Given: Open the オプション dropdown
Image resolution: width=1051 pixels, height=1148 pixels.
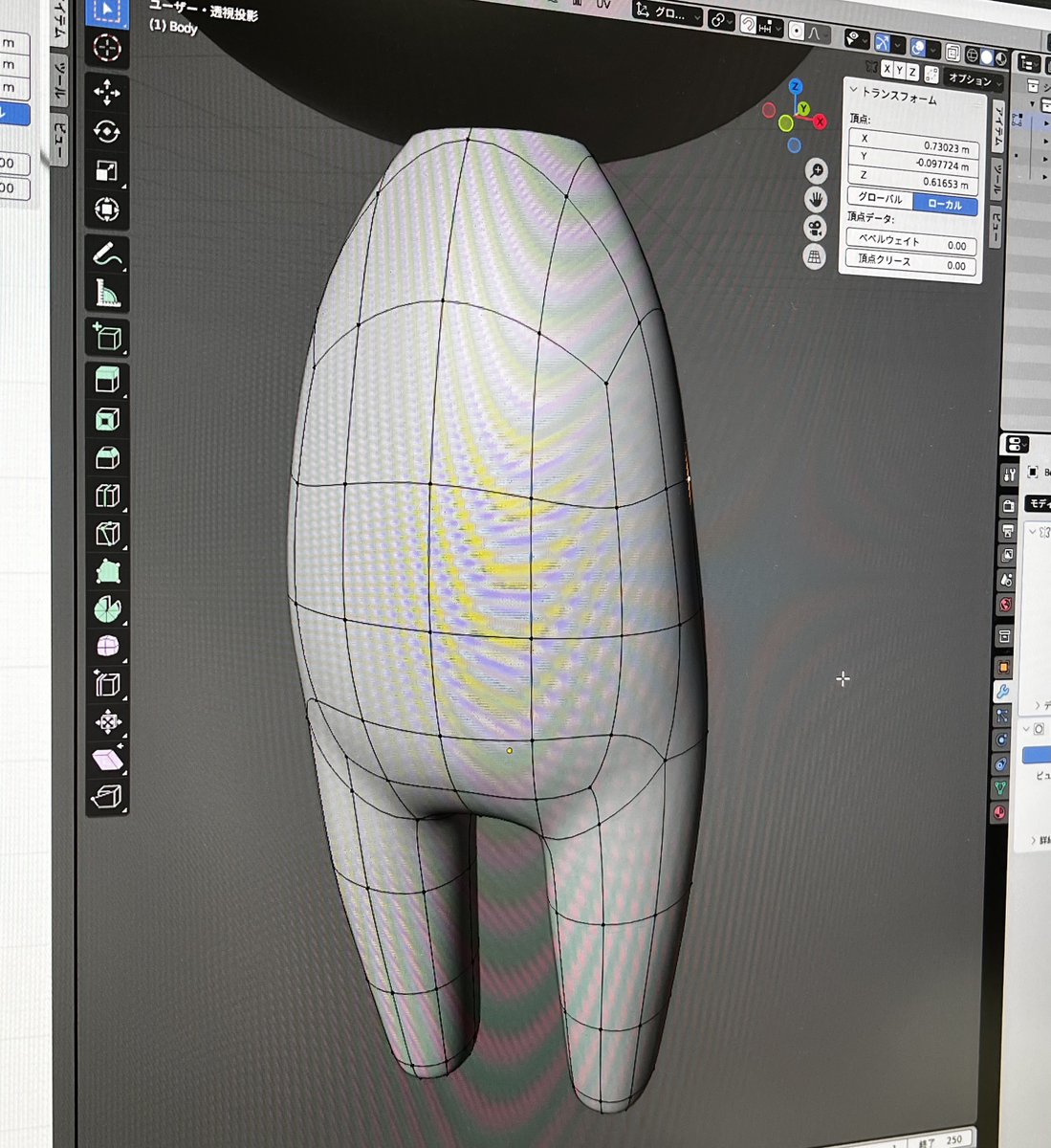Looking at the screenshot, I should (x=971, y=78).
